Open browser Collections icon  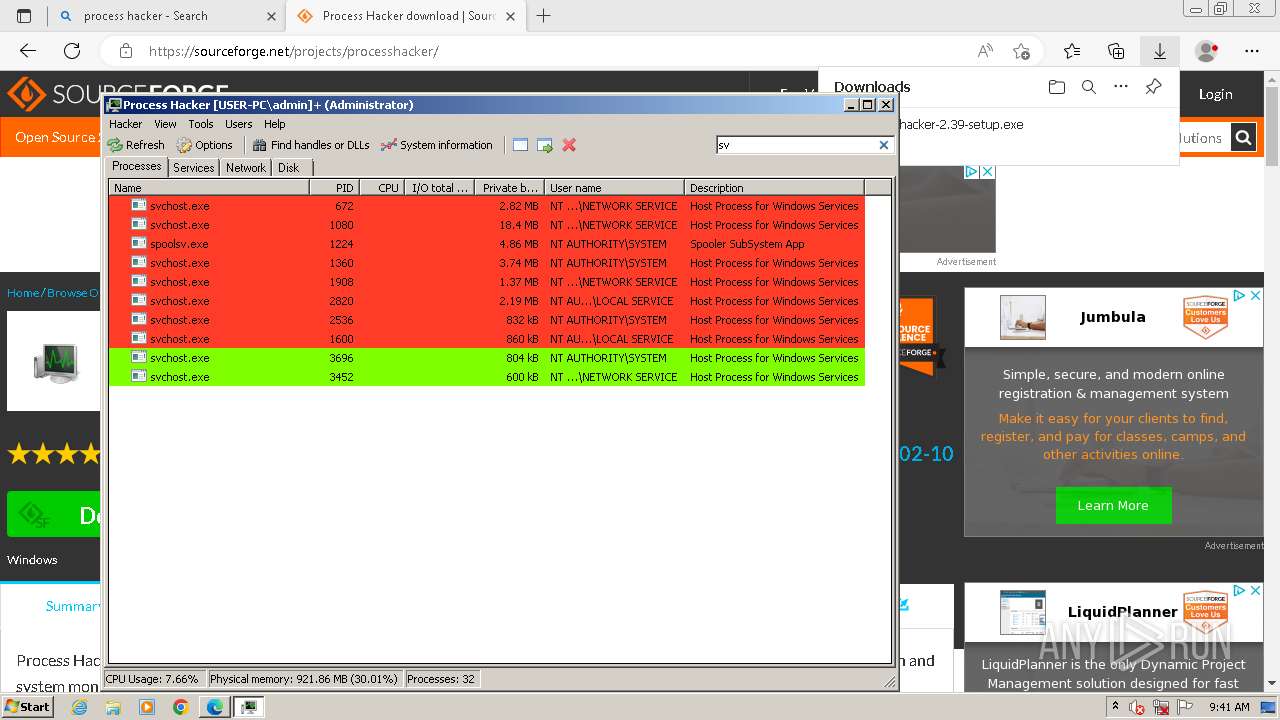click(x=1116, y=51)
